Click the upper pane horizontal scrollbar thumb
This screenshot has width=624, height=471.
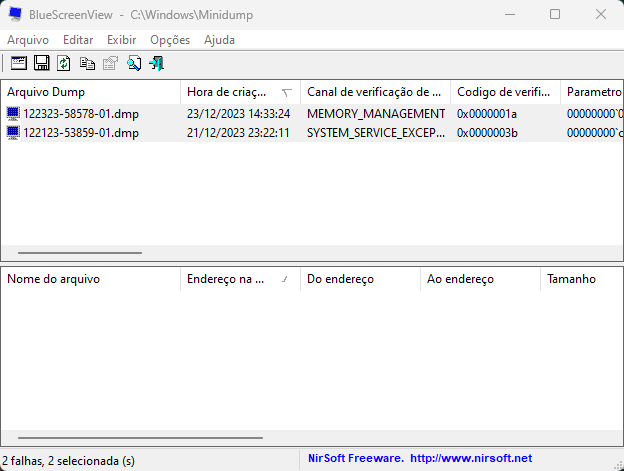click(x=80, y=253)
